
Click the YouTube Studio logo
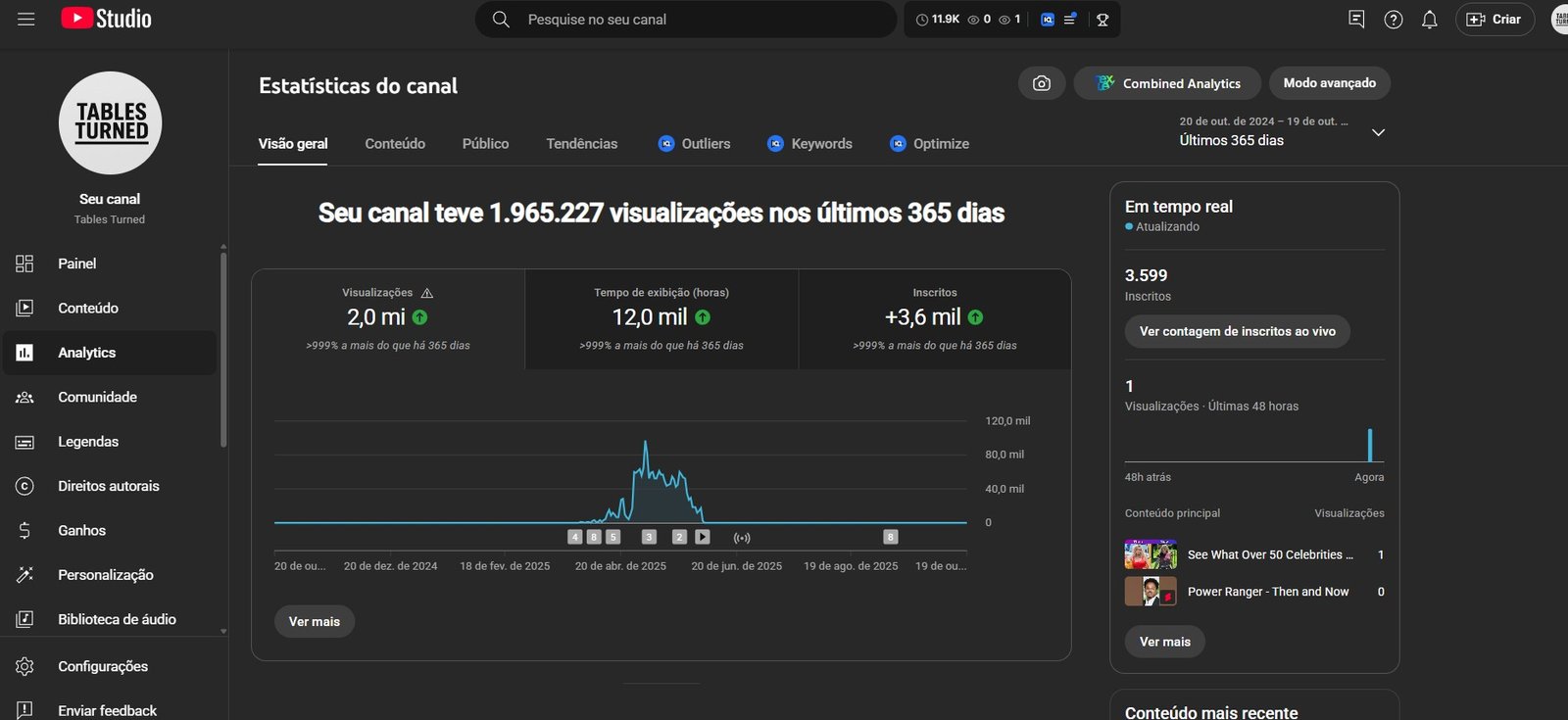click(x=106, y=19)
